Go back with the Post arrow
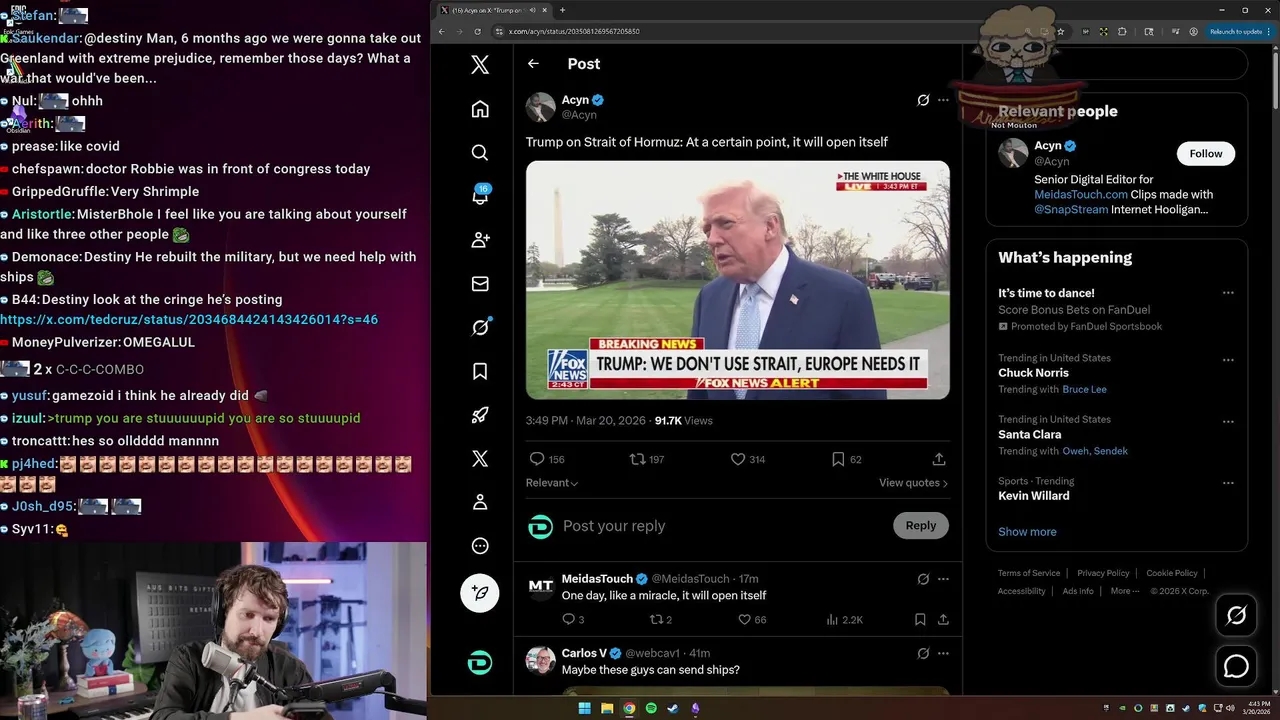 coord(533,63)
